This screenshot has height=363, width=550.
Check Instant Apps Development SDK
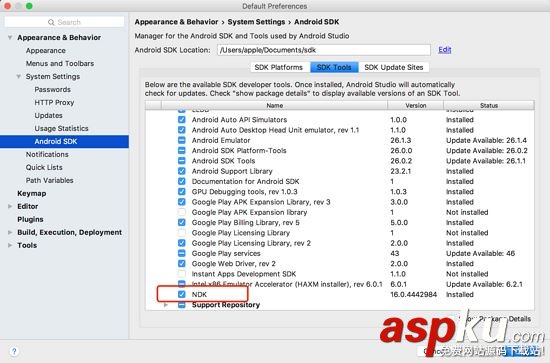(x=181, y=274)
